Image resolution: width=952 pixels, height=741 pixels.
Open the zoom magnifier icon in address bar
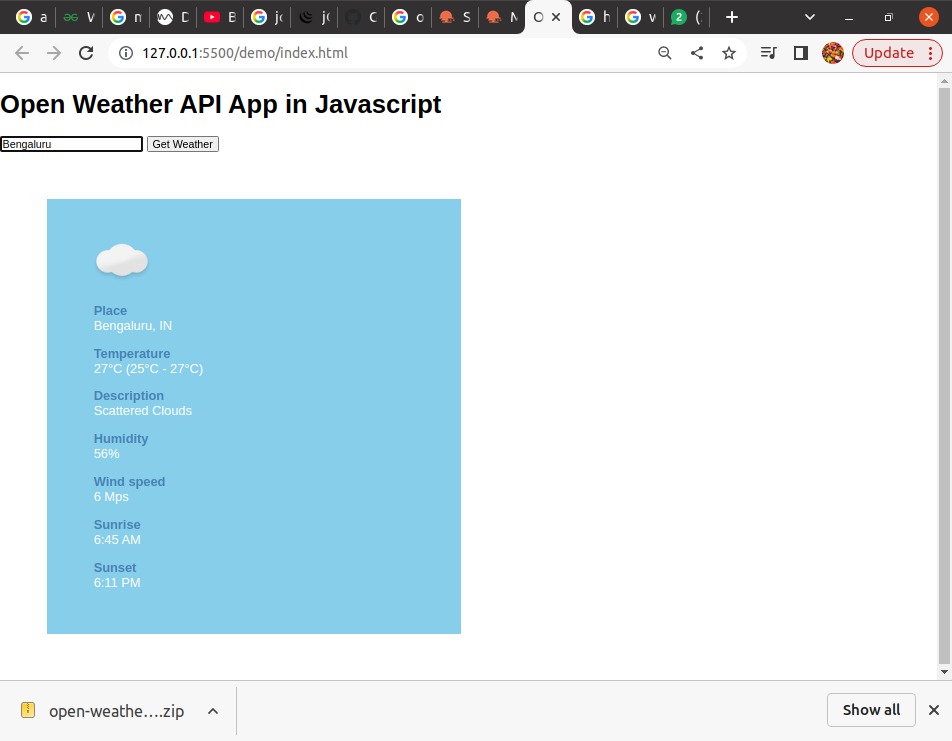[664, 53]
